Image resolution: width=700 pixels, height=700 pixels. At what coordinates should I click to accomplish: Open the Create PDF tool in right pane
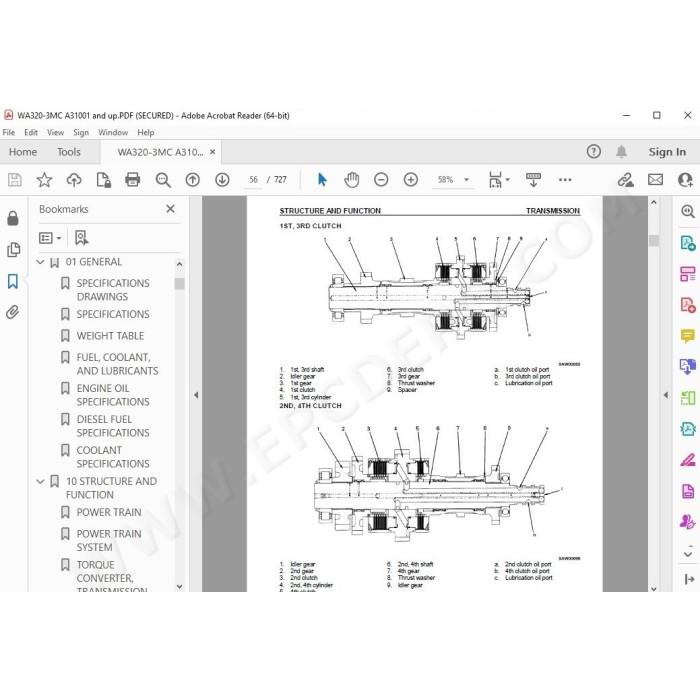coord(688,305)
